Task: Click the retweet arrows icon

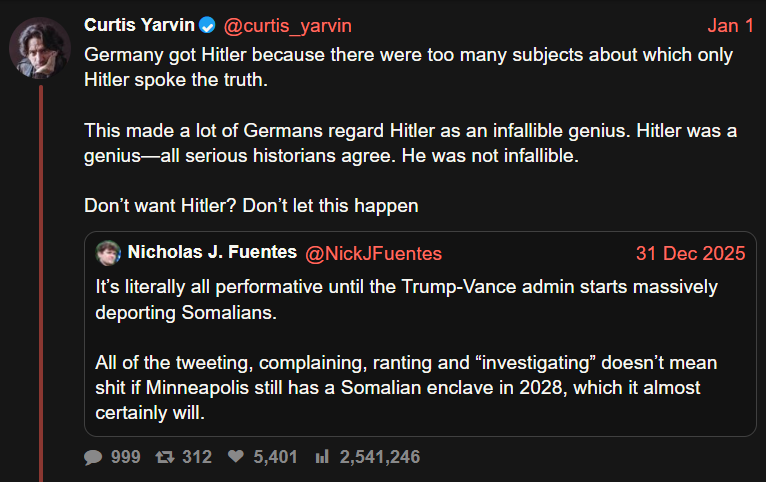Action: point(164,457)
